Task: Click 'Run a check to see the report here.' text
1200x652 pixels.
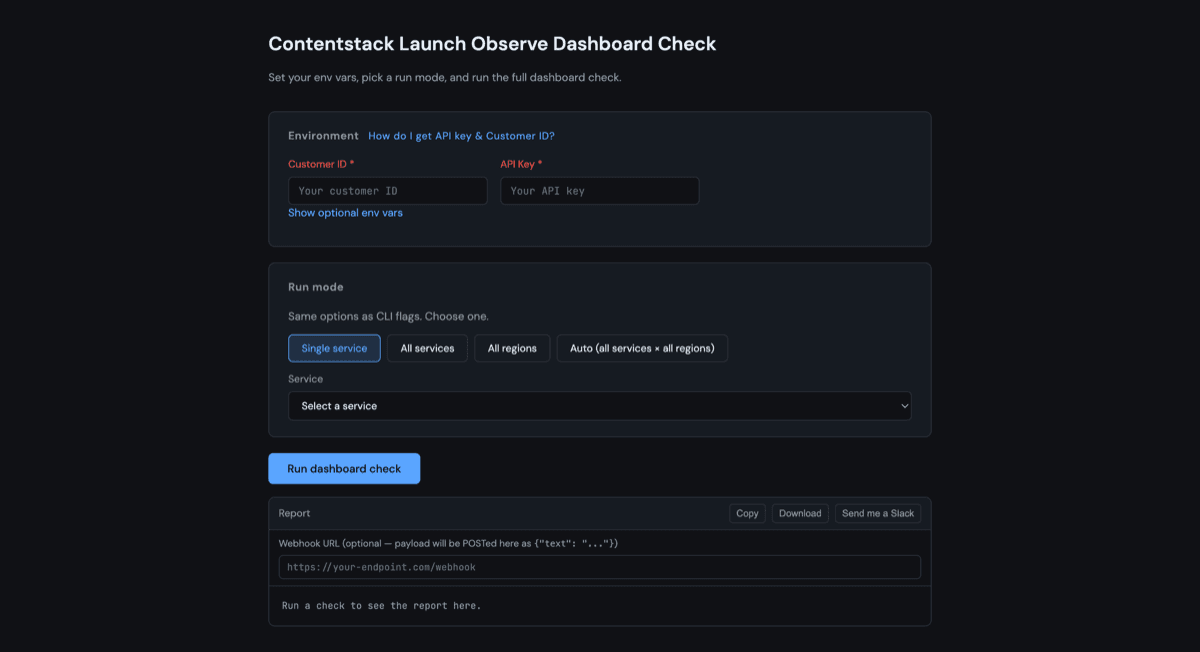Action: pyautogui.click(x=381, y=606)
